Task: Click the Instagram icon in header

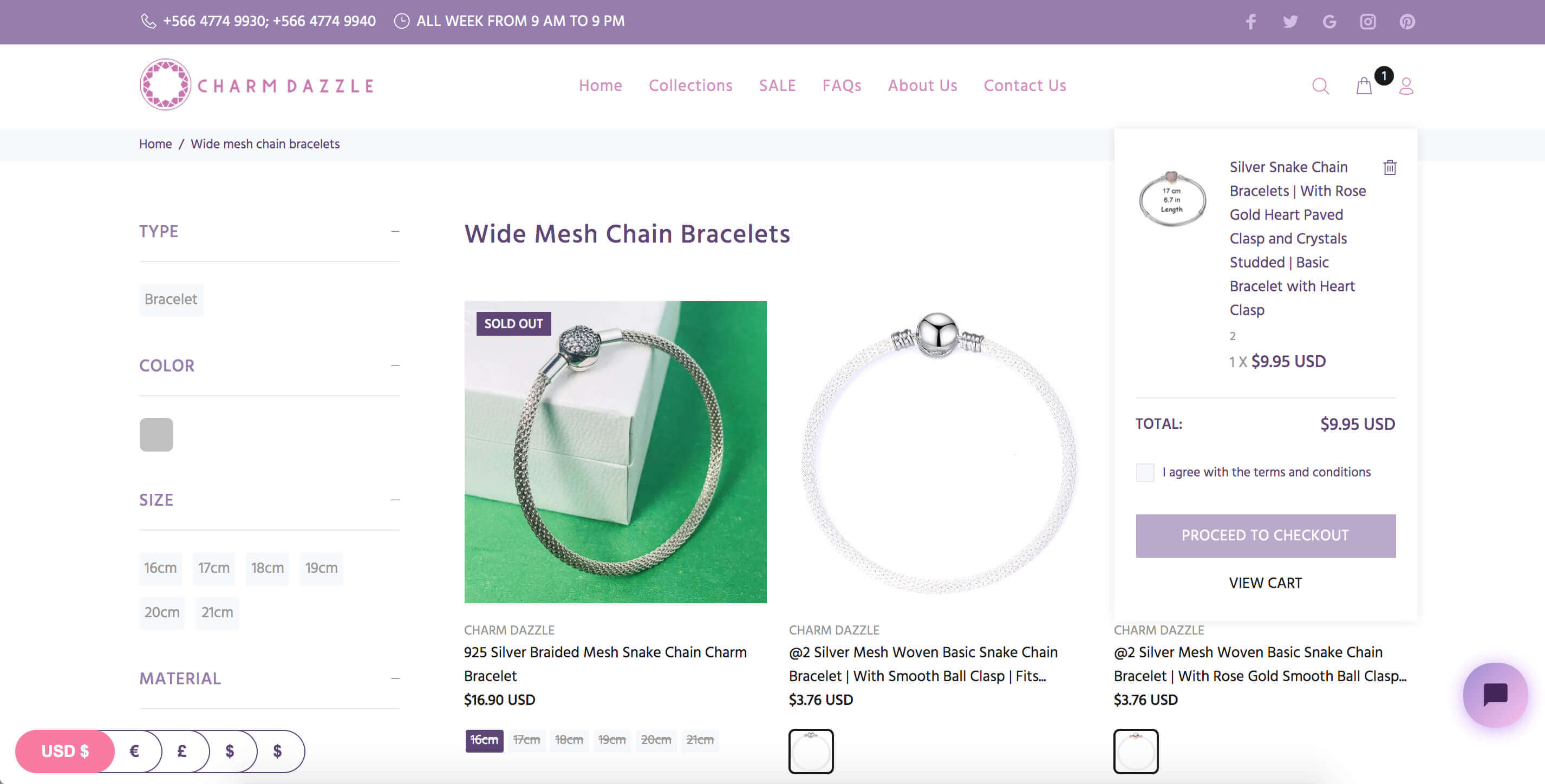Action: point(1367,22)
